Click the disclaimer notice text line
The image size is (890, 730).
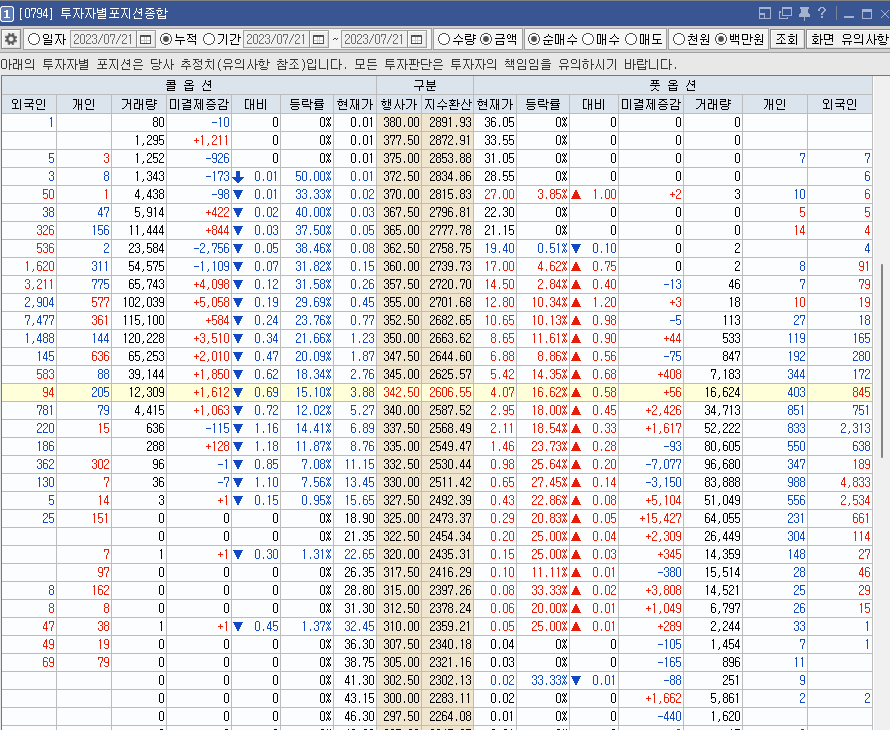tap(338, 64)
